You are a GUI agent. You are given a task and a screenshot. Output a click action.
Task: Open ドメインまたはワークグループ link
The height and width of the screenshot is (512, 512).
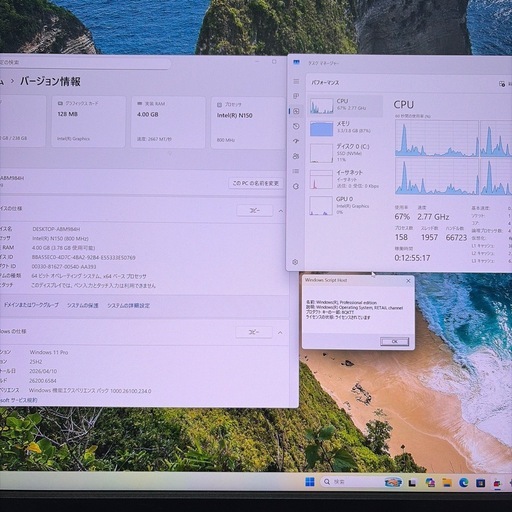31,305
